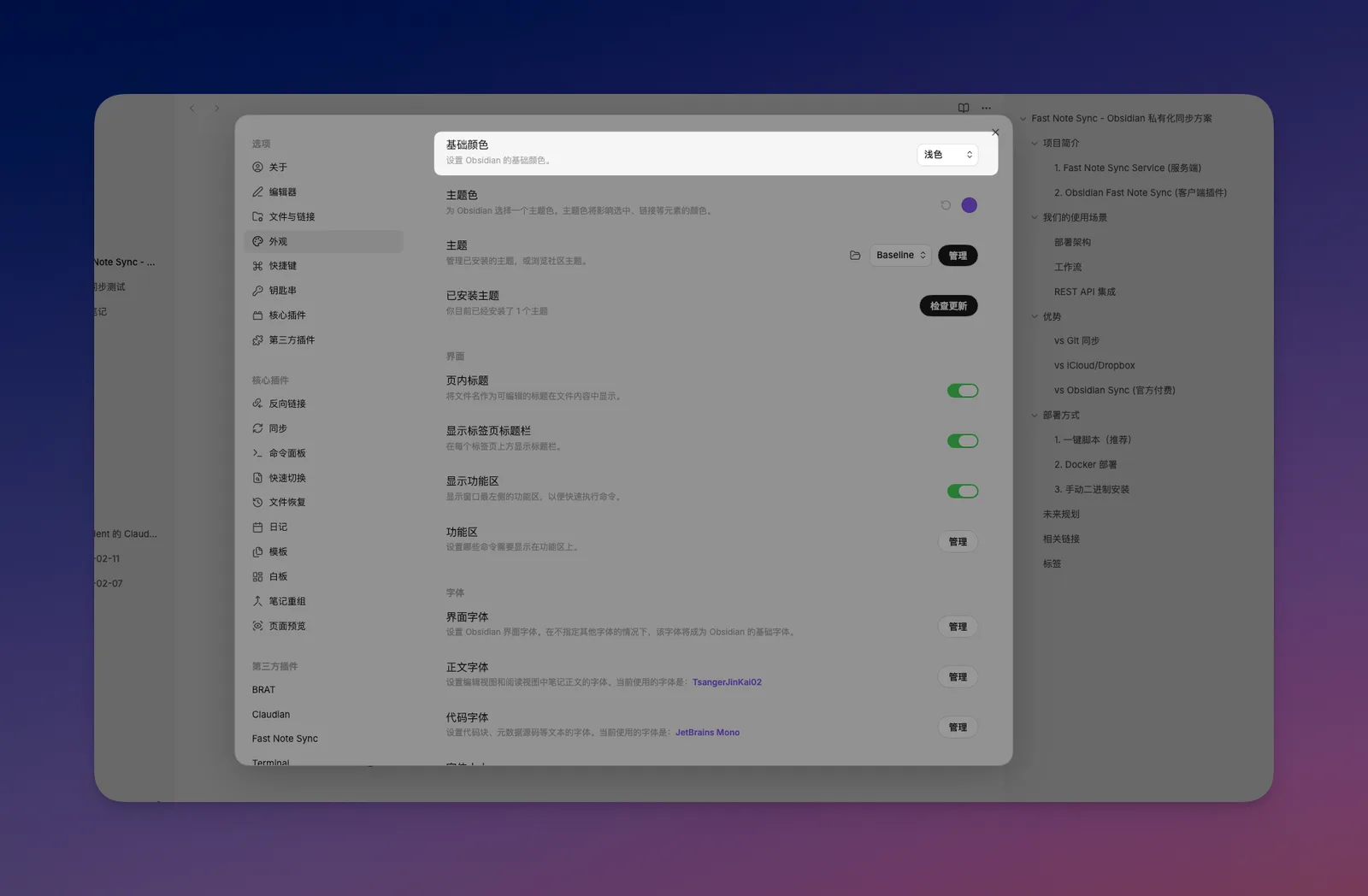The width and height of the screenshot is (1368, 896).
Task: Click the 反向链接 icon in sidebar
Action: (x=257, y=404)
